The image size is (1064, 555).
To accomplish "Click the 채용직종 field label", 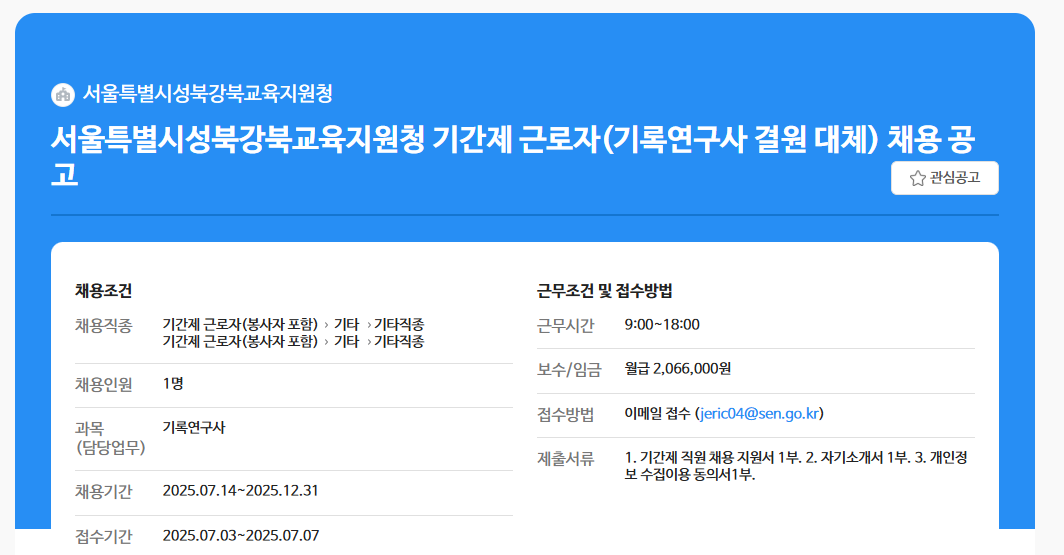I will coord(103,325).
